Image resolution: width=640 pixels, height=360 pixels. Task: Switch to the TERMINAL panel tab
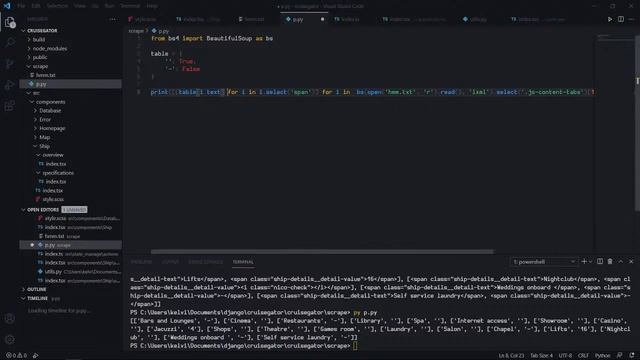(243, 262)
